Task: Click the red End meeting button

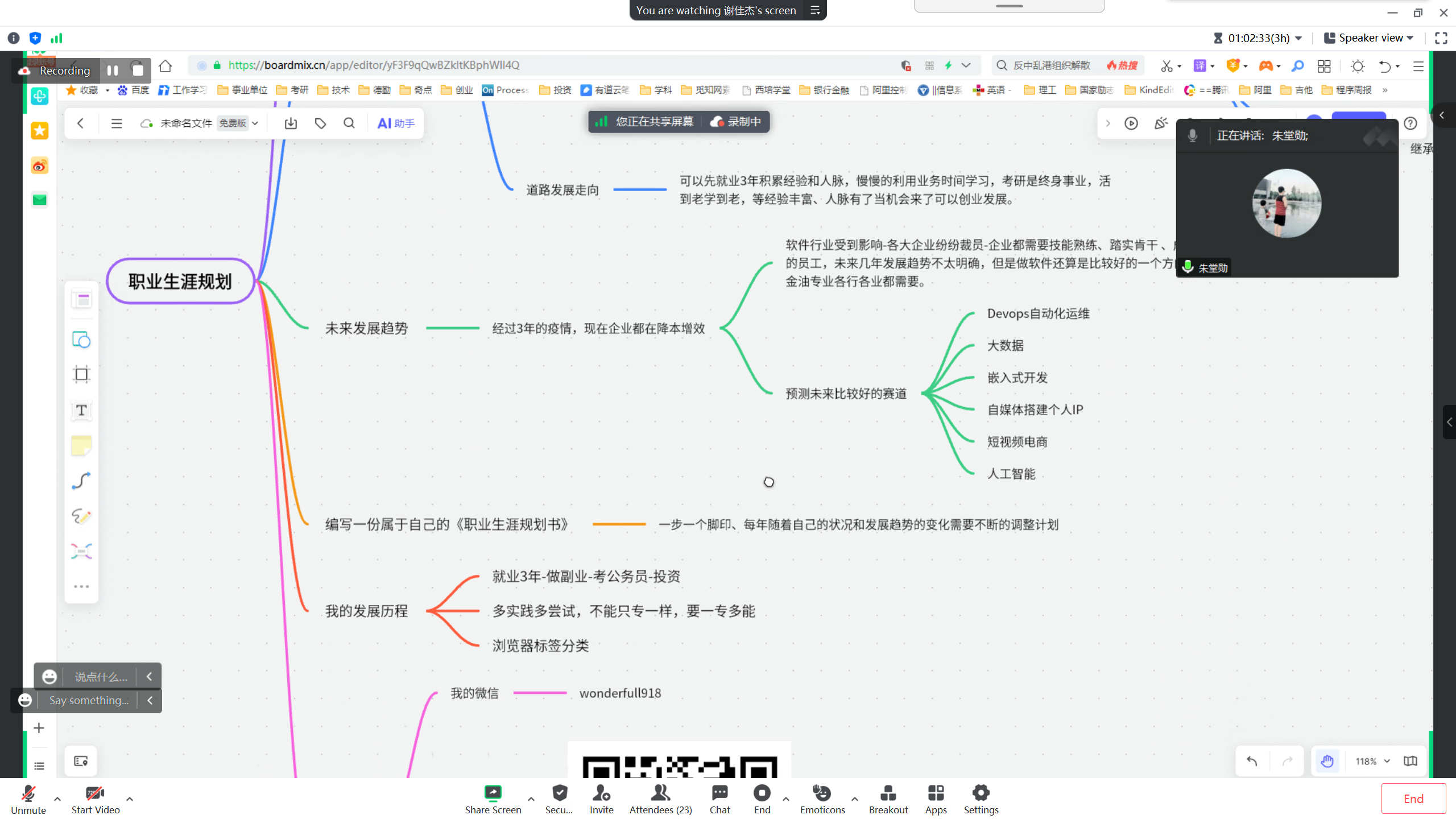Action: pos(1413,799)
